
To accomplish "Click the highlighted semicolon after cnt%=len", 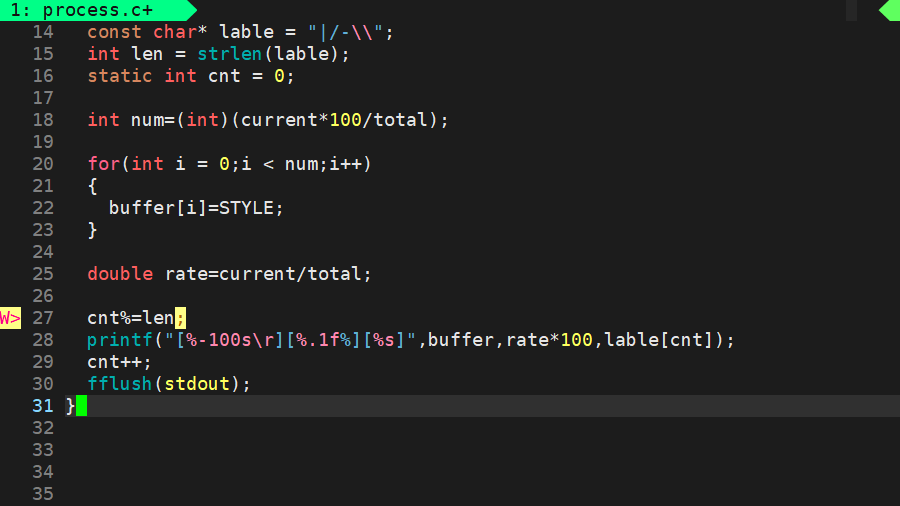I will click(180, 318).
